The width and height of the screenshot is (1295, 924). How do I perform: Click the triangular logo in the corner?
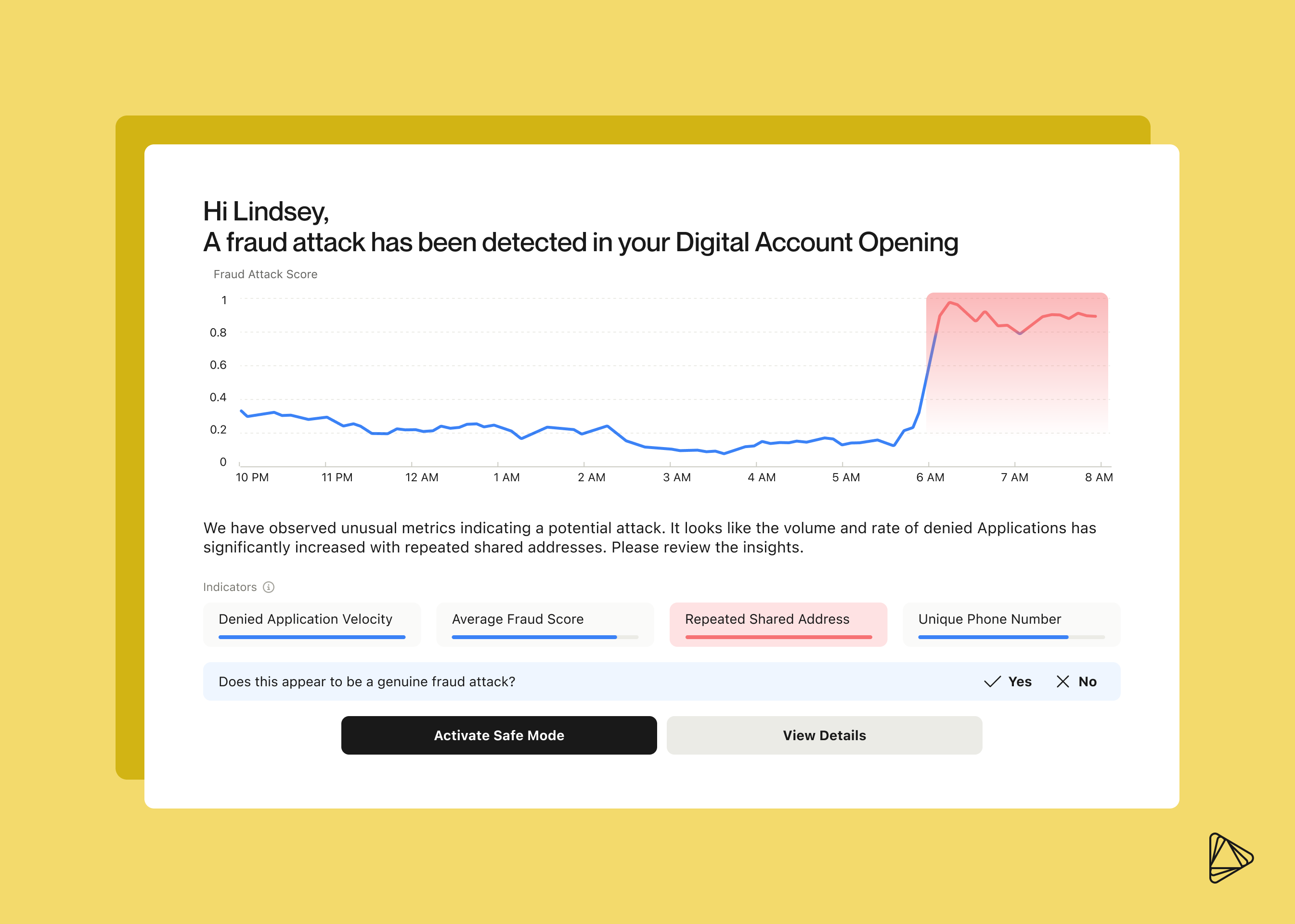click(x=1230, y=859)
